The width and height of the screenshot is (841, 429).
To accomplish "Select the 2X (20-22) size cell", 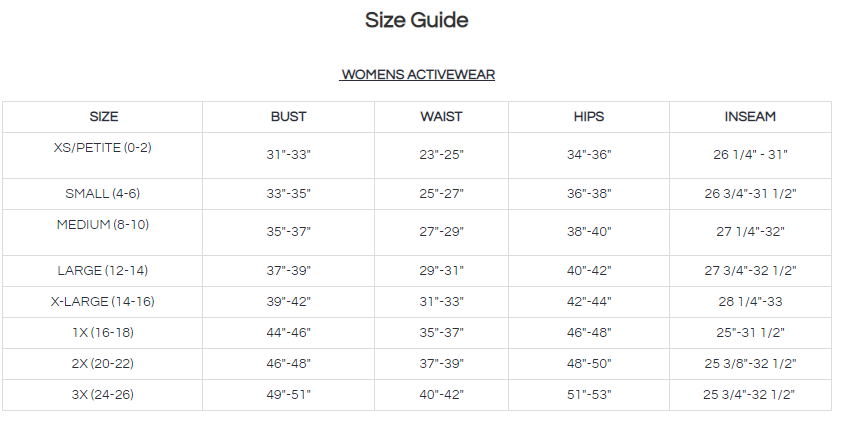I will (103, 364).
